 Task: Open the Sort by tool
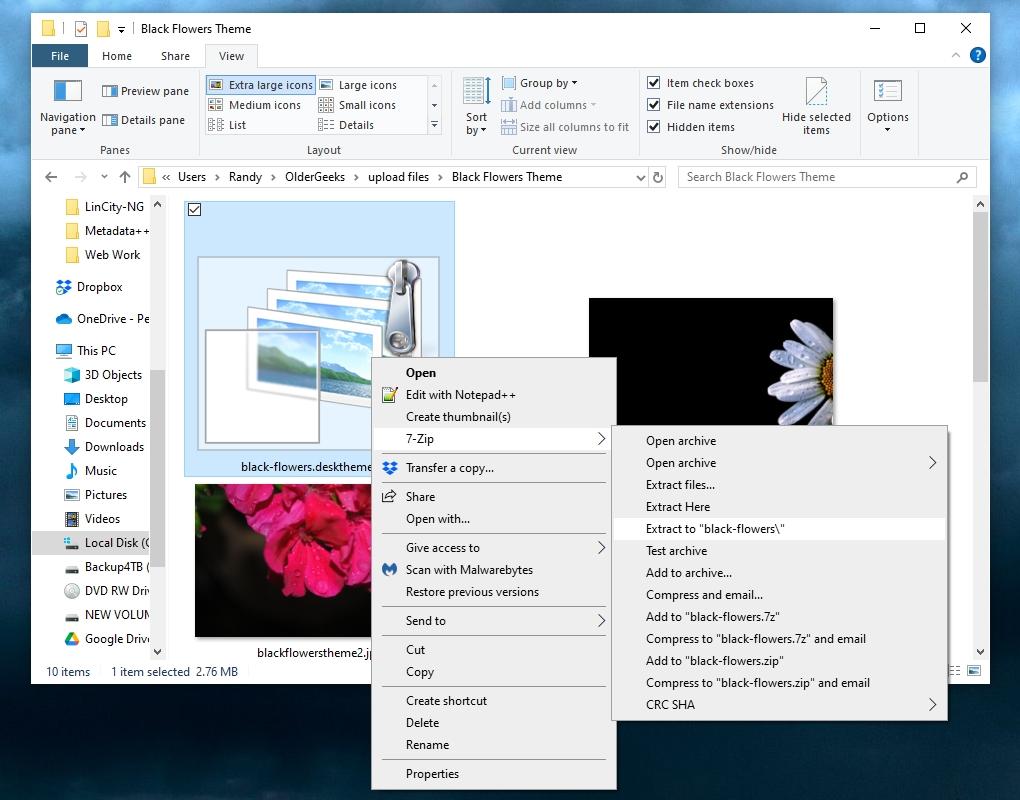(x=475, y=104)
